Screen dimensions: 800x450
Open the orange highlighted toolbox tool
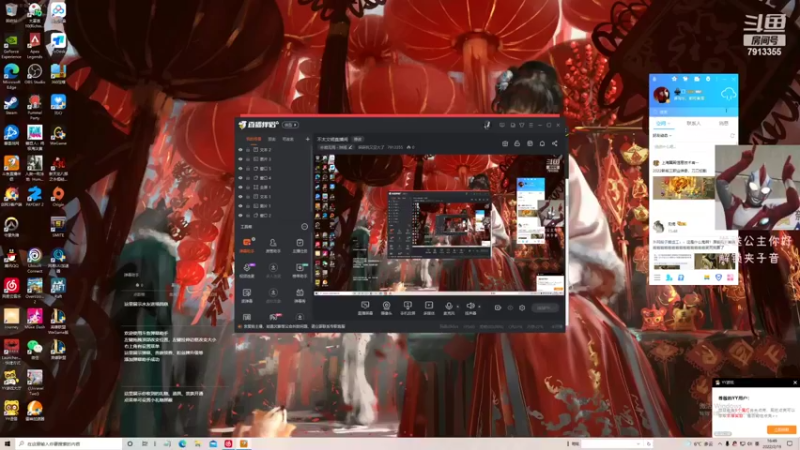247,245
